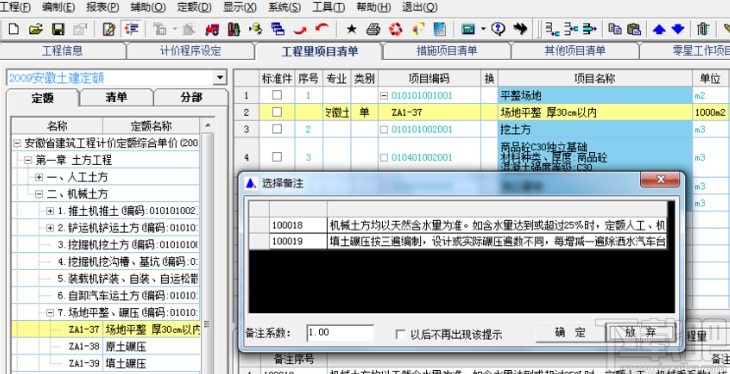
Task: Collapse item code 010101001001 row
Action: click(384, 96)
